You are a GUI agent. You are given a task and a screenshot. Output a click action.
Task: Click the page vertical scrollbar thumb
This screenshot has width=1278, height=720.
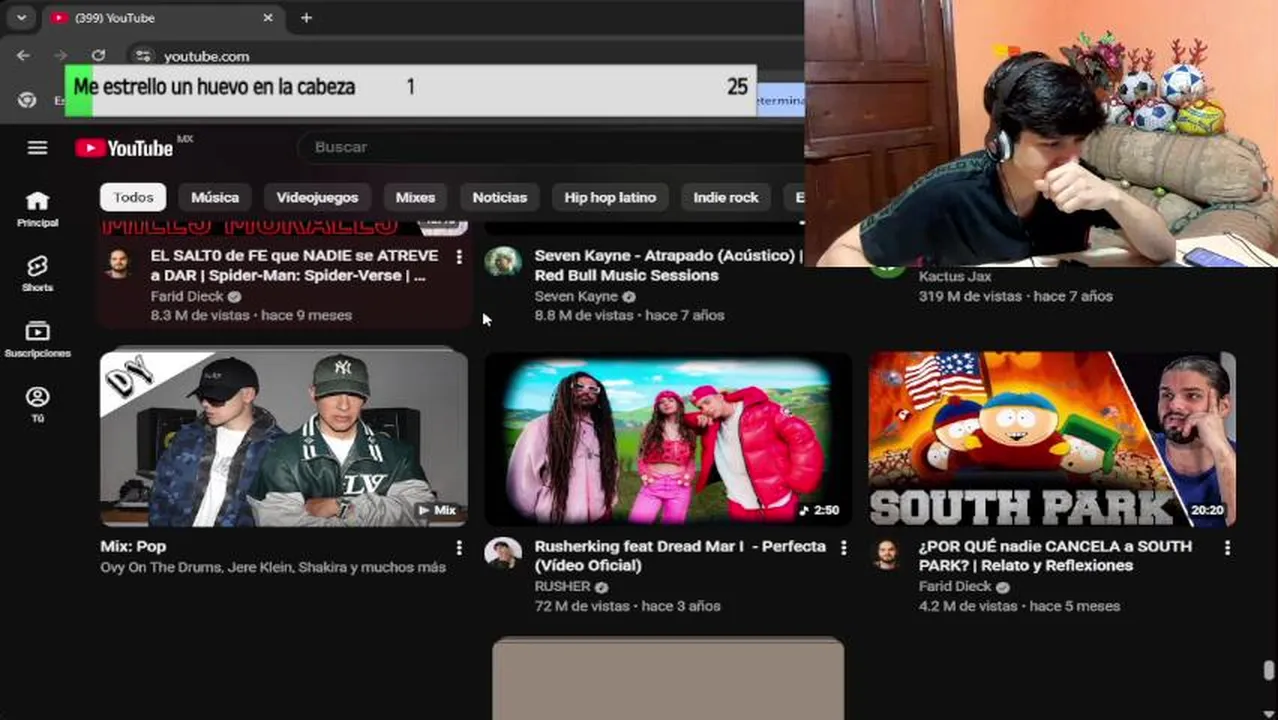(1269, 670)
